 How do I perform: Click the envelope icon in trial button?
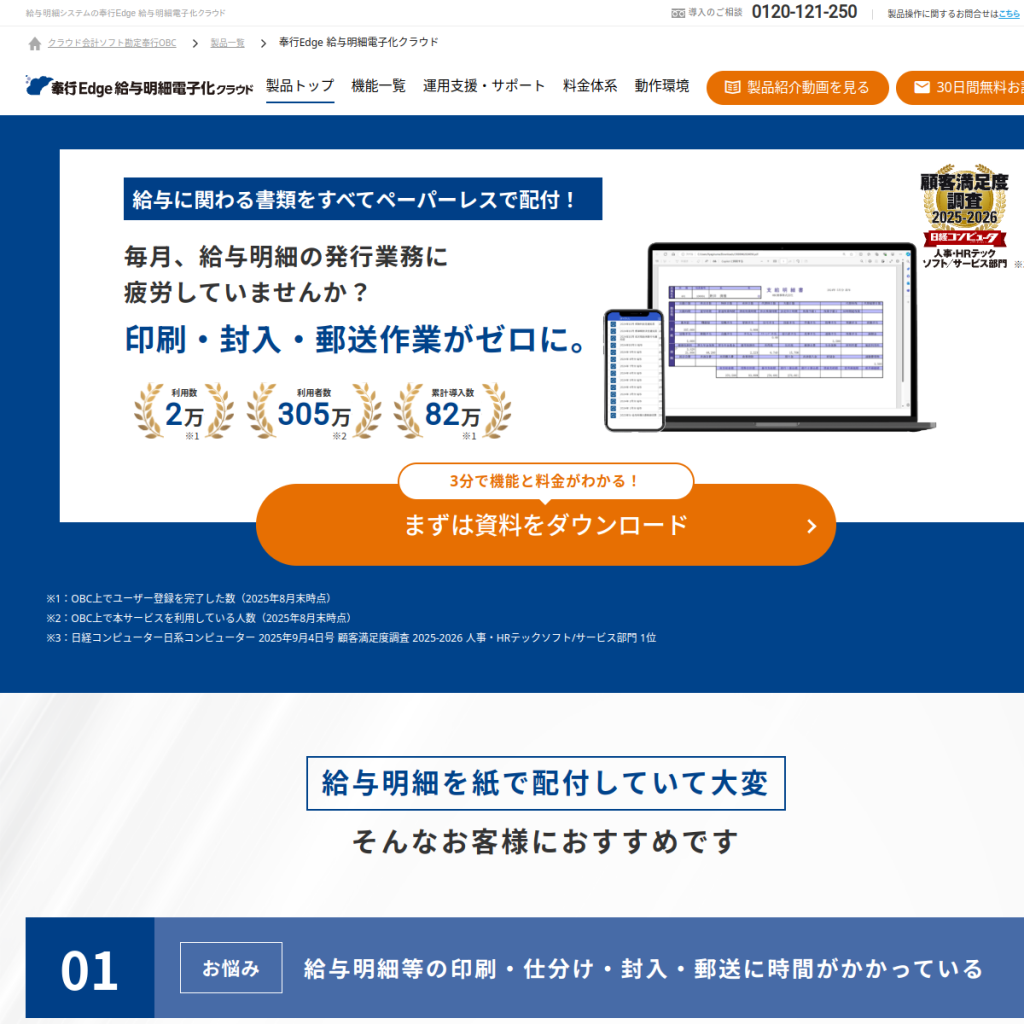click(921, 88)
